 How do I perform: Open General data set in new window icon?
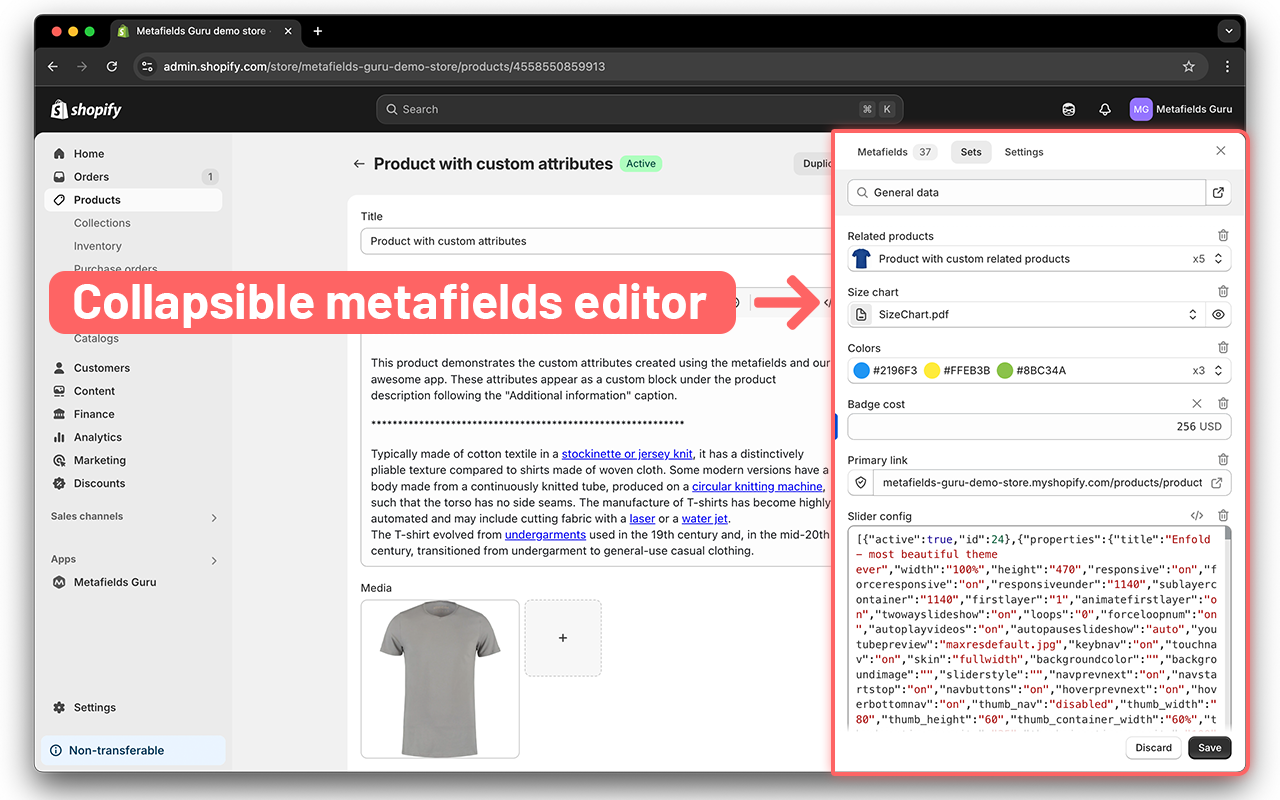point(1218,191)
